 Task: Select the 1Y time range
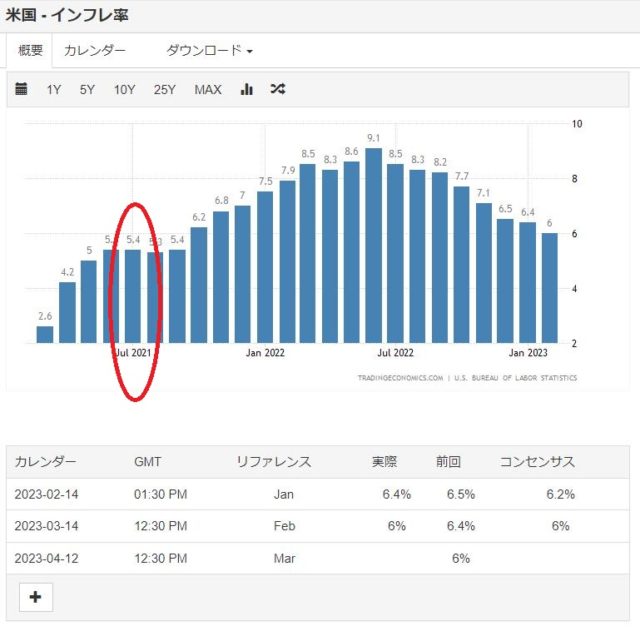(x=54, y=90)
